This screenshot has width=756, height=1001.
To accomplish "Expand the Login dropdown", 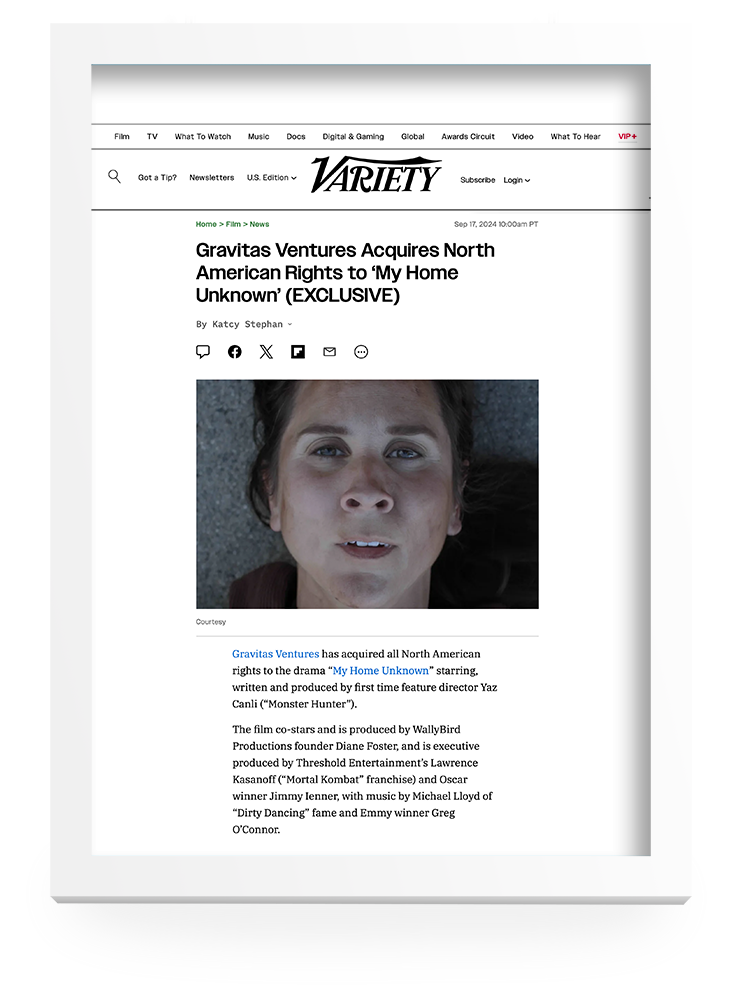I will point(517,180).
